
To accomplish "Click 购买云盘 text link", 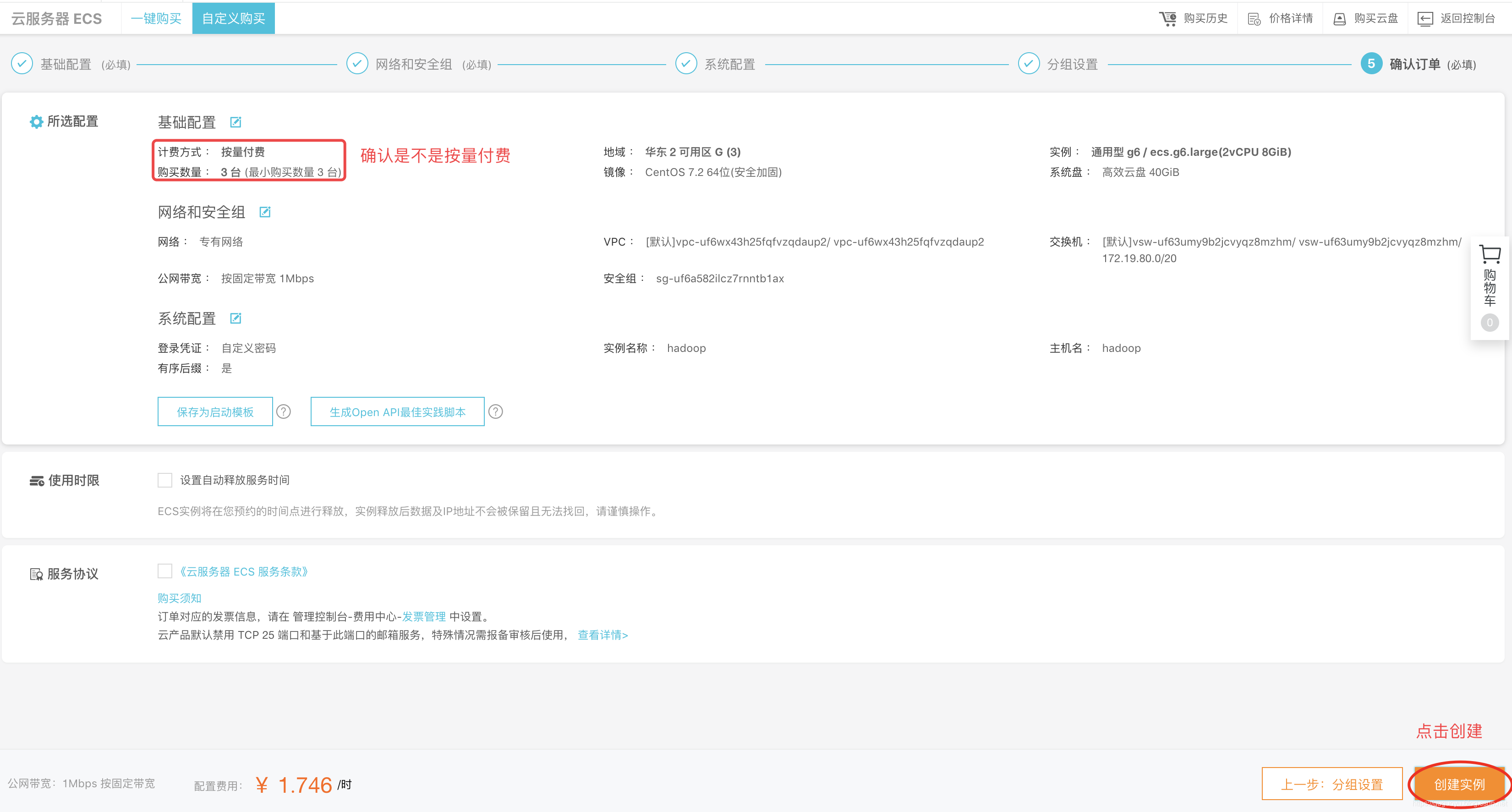I will click(x=1376, y=18).
